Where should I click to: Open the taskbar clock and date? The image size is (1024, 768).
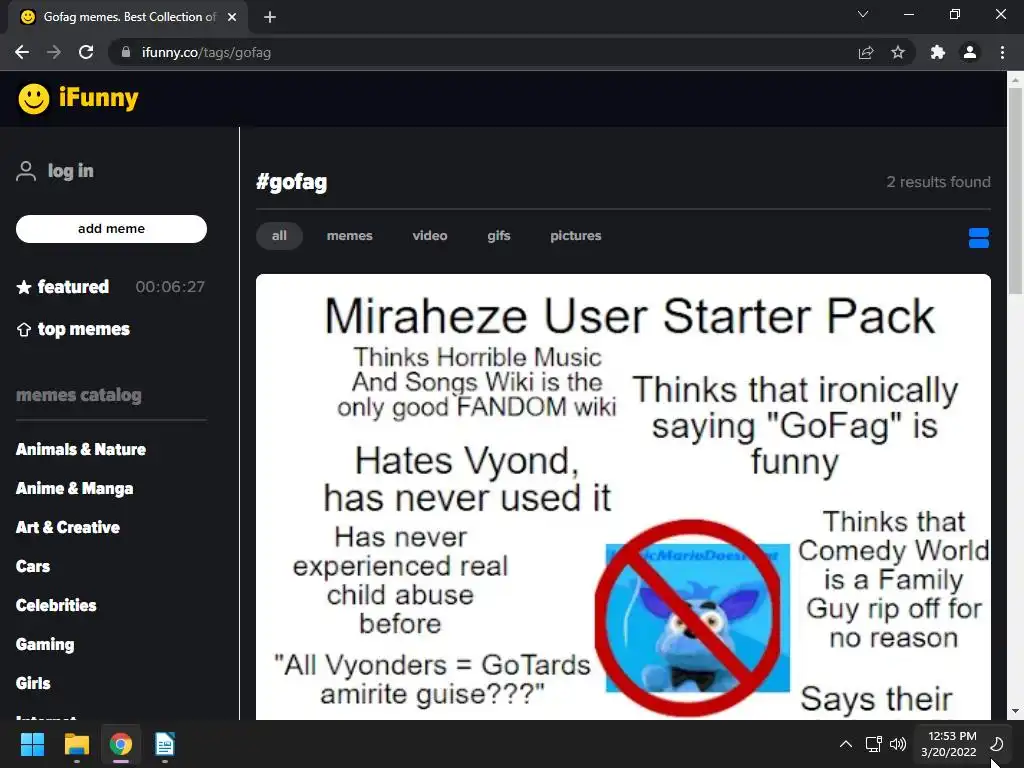(x=950, y=744)
